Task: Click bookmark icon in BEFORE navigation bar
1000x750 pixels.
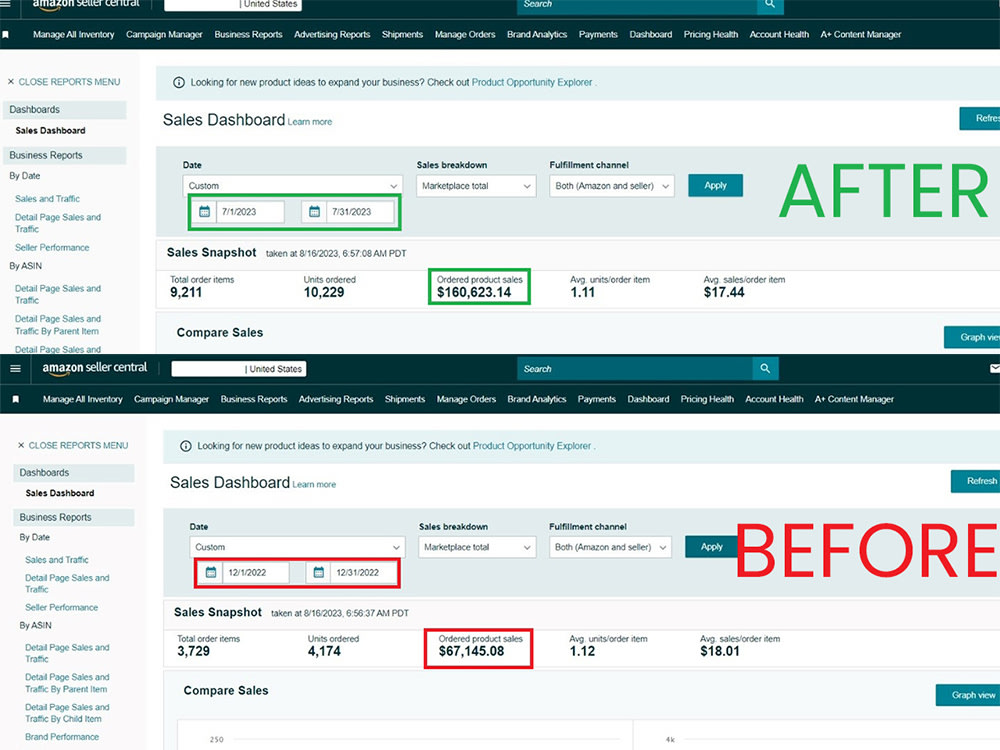Action: pyautogui.click(x=15, y=399)
